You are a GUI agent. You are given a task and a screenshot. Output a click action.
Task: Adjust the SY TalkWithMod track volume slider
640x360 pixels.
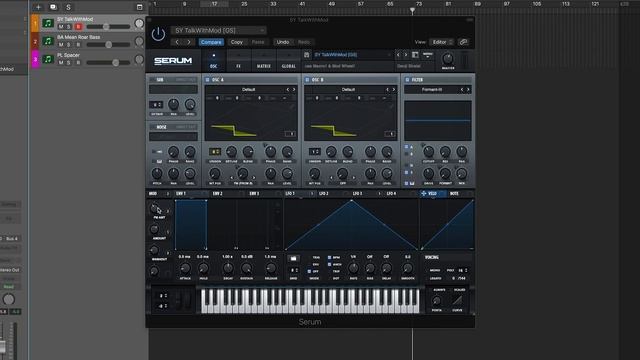point(108,27)
